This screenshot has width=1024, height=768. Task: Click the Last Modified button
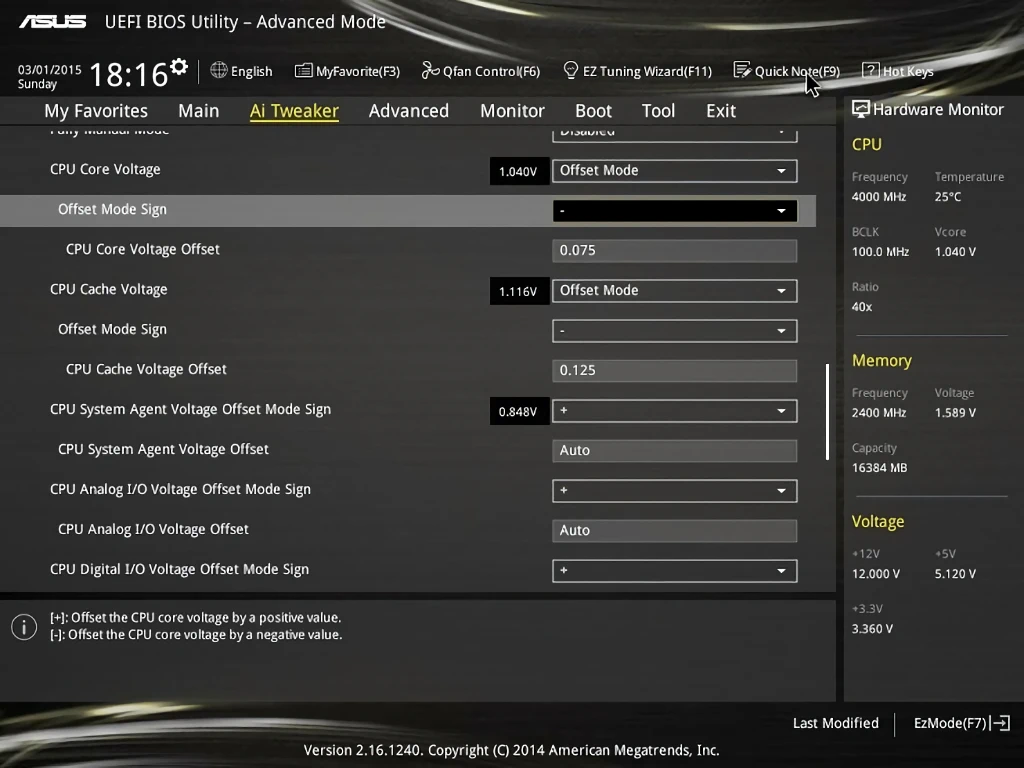point(835,723)
